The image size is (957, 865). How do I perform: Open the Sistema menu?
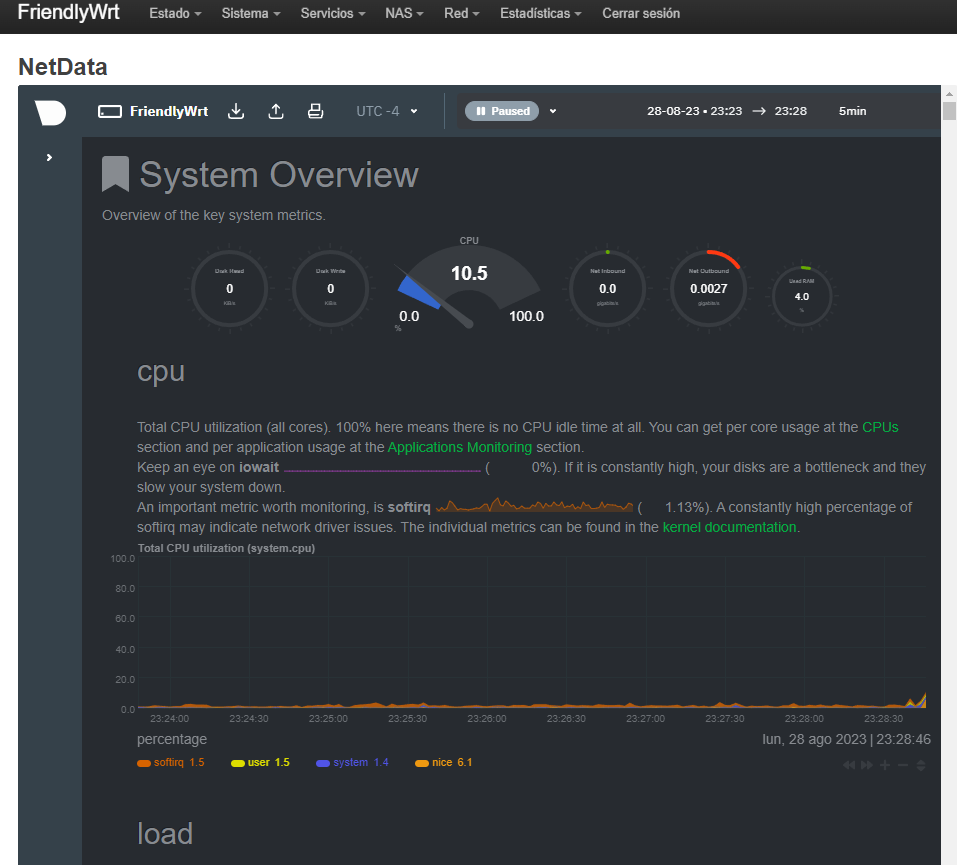(x=251, y=13)
